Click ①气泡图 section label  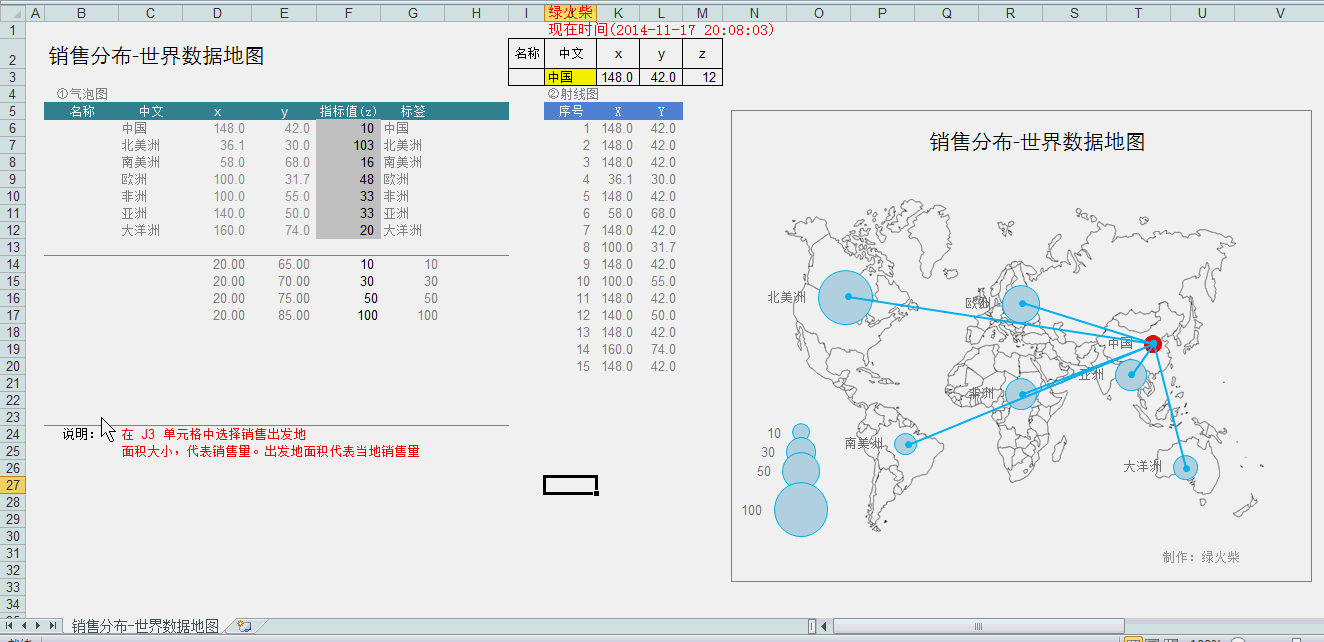coord(82,94)
